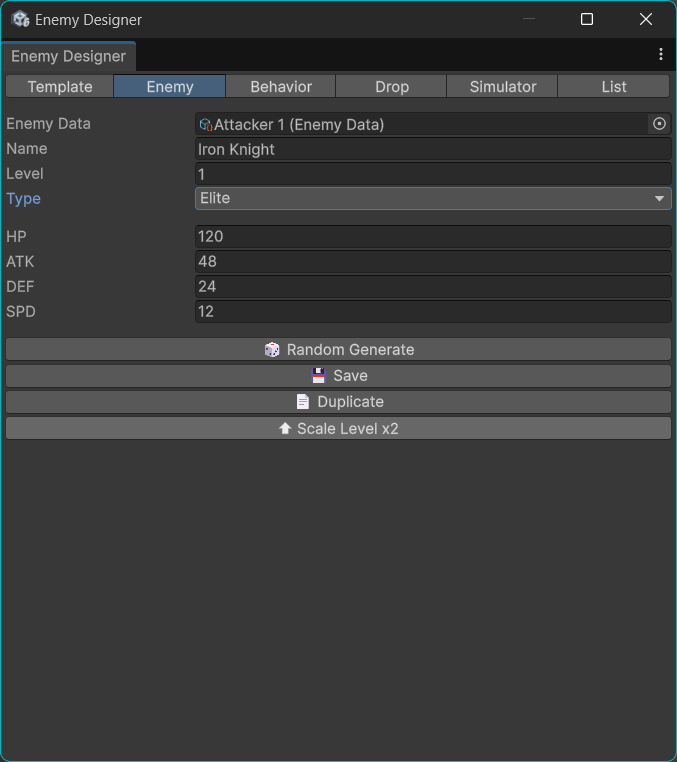Click the DEF label

[x=20, y=287]
